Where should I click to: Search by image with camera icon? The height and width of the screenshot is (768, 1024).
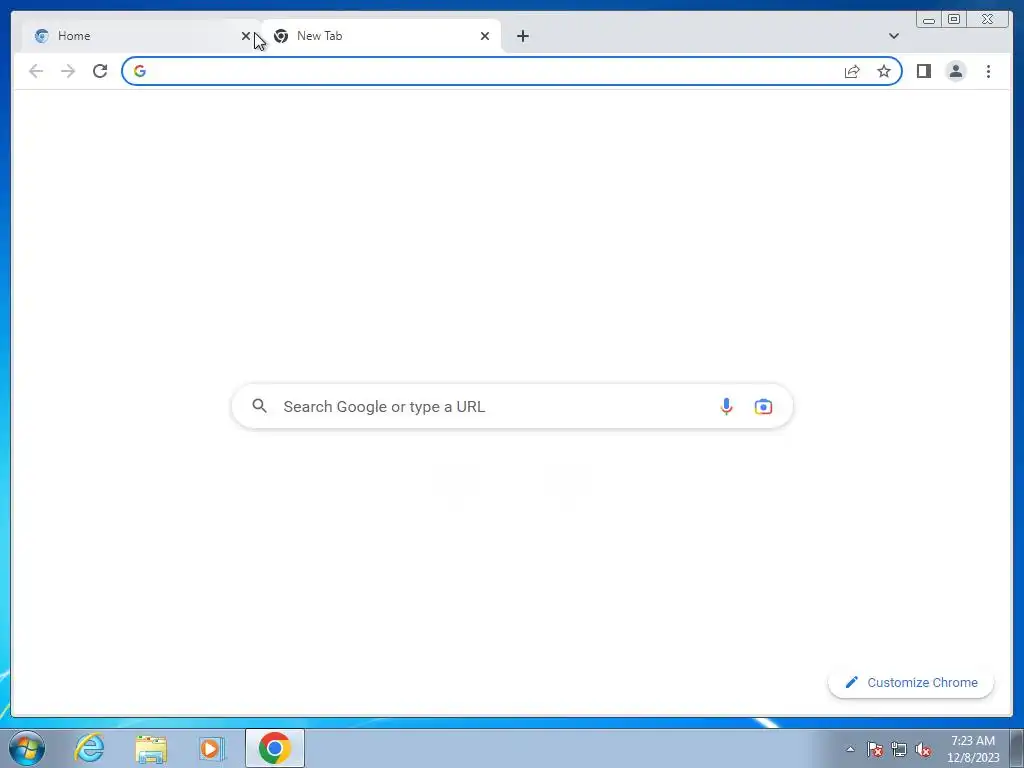pyautogui.click(x=763, y=406)
